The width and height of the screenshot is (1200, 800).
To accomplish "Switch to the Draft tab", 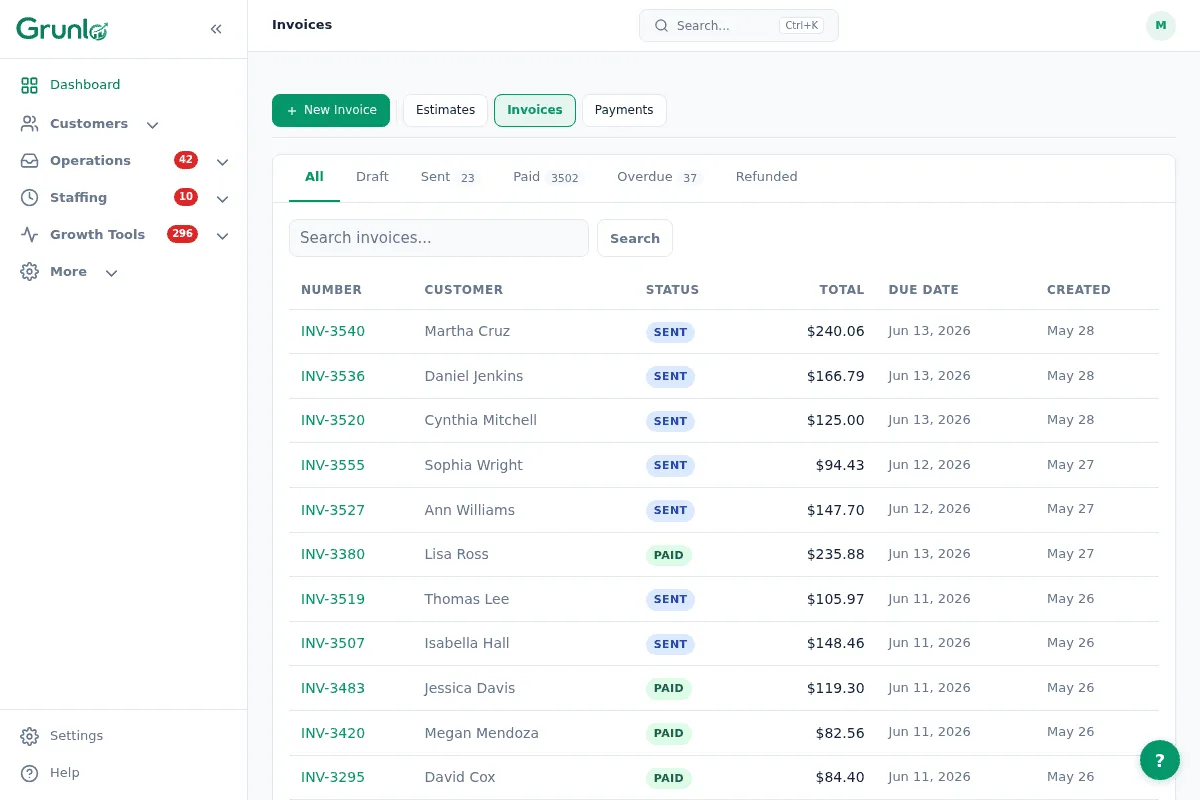I will tap(372, 177).
